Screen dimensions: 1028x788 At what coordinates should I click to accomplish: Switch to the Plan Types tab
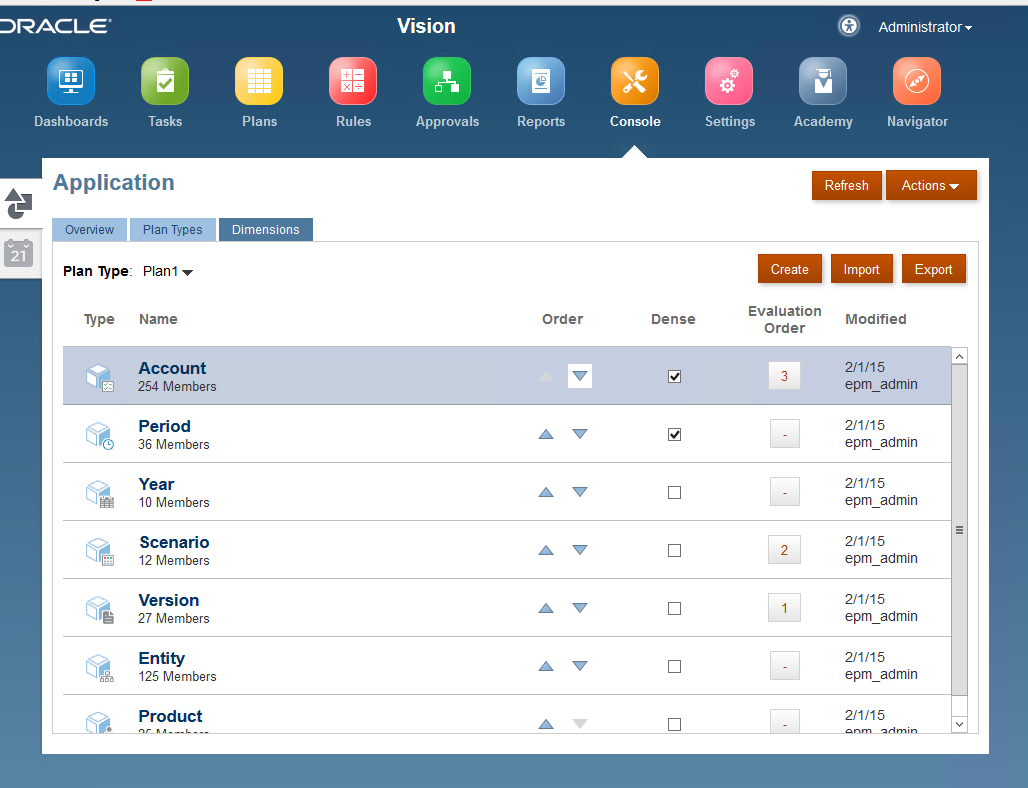click(x=172, y=229)
